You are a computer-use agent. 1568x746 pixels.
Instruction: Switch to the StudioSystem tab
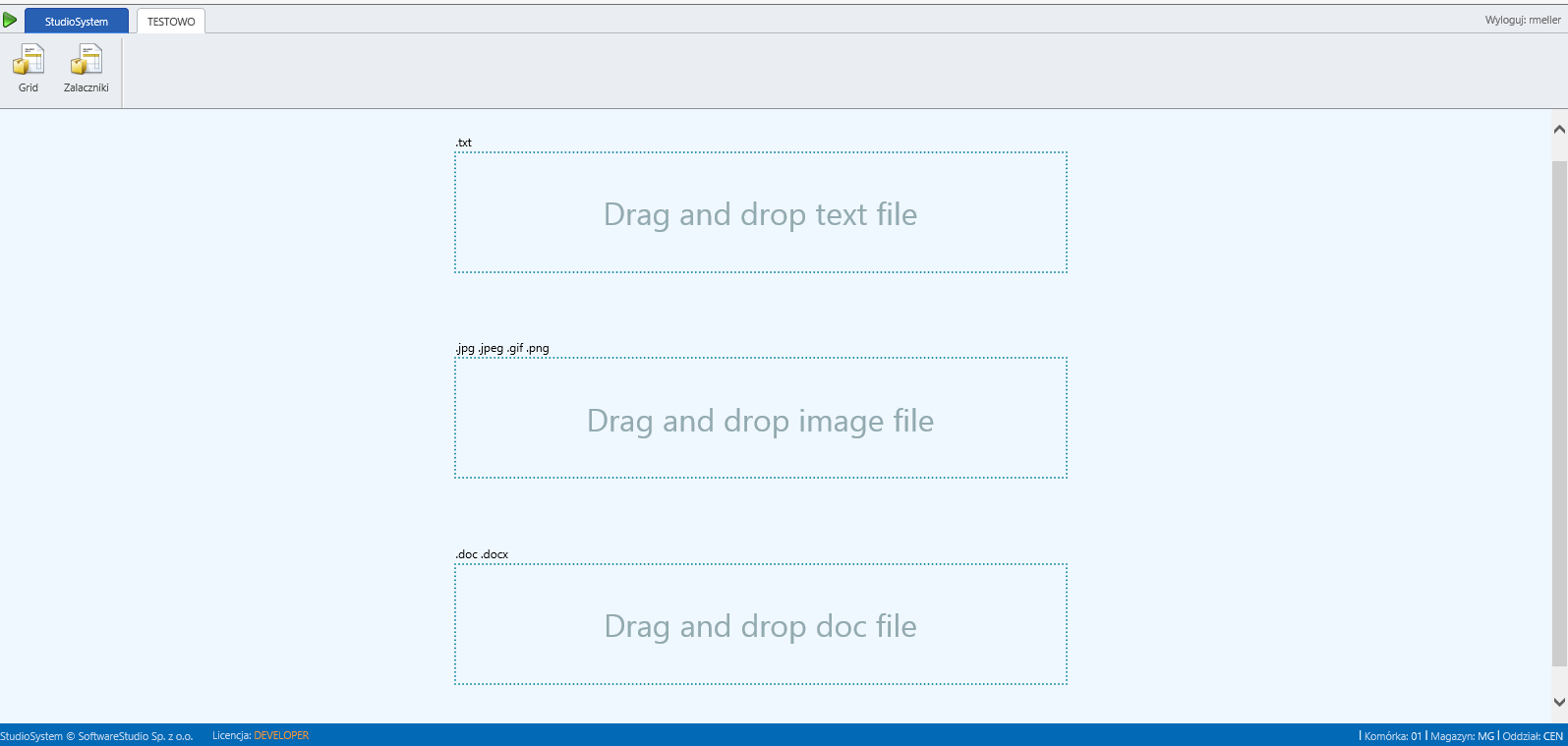coord(77,21)
